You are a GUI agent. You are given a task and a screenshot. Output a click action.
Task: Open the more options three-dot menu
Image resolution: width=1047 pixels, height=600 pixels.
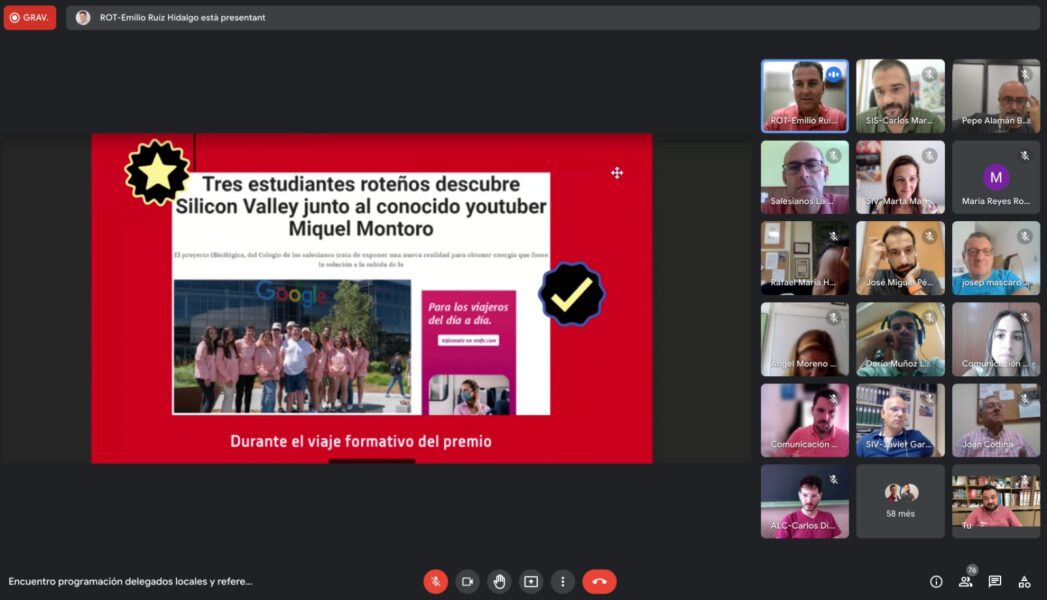[x=563, y=581]
